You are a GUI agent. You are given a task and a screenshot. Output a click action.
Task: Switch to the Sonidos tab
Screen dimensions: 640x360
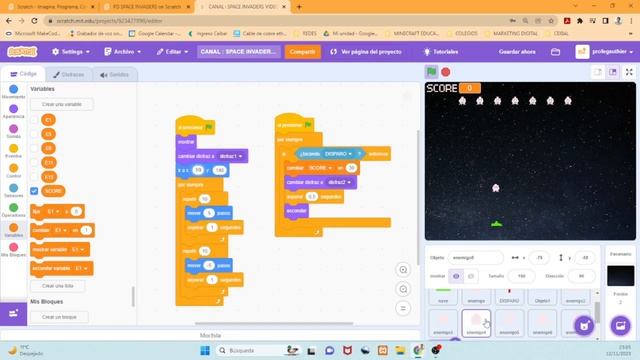click(115, 75)
